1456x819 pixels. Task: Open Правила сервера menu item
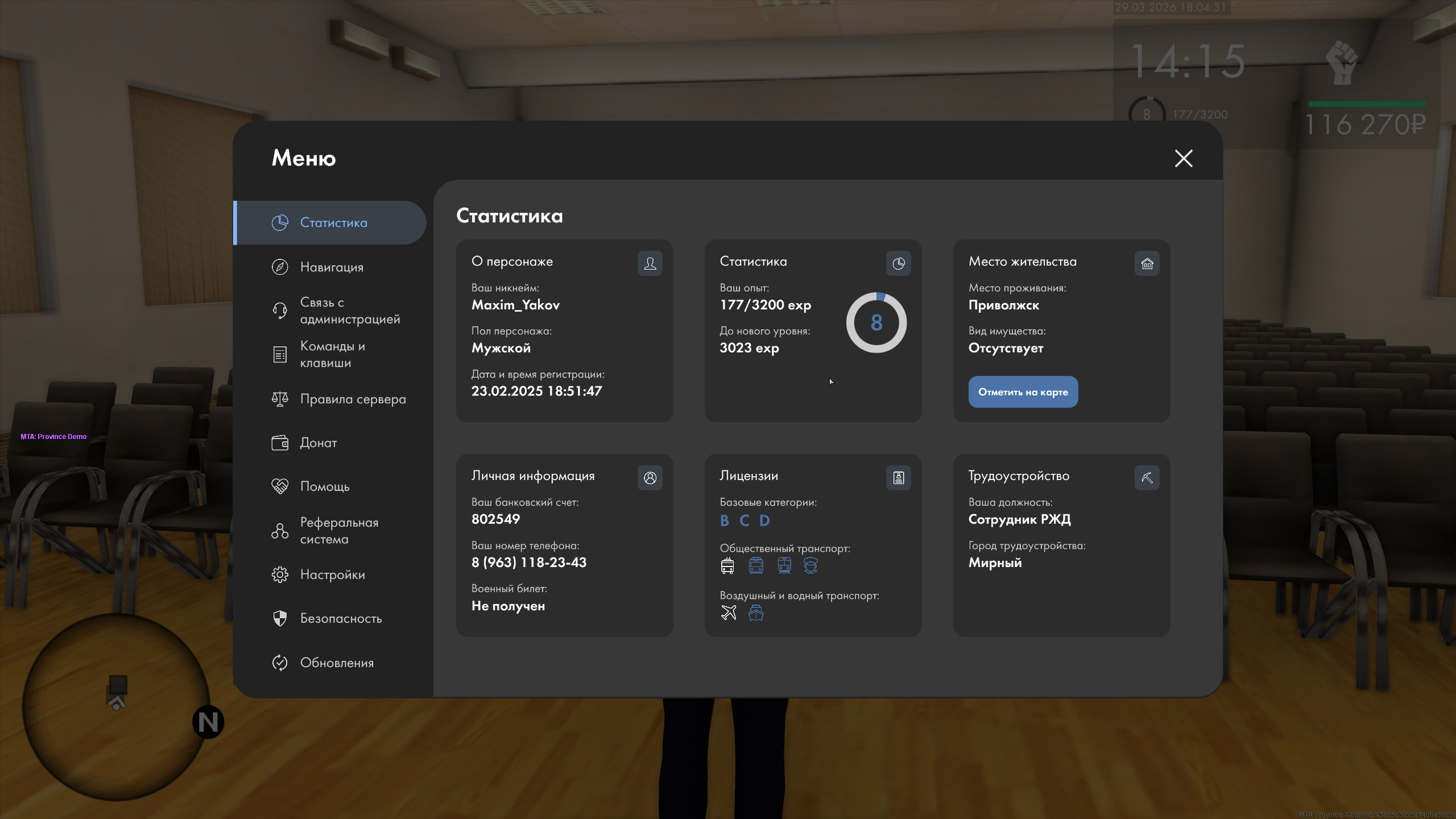tap(353, 399)
